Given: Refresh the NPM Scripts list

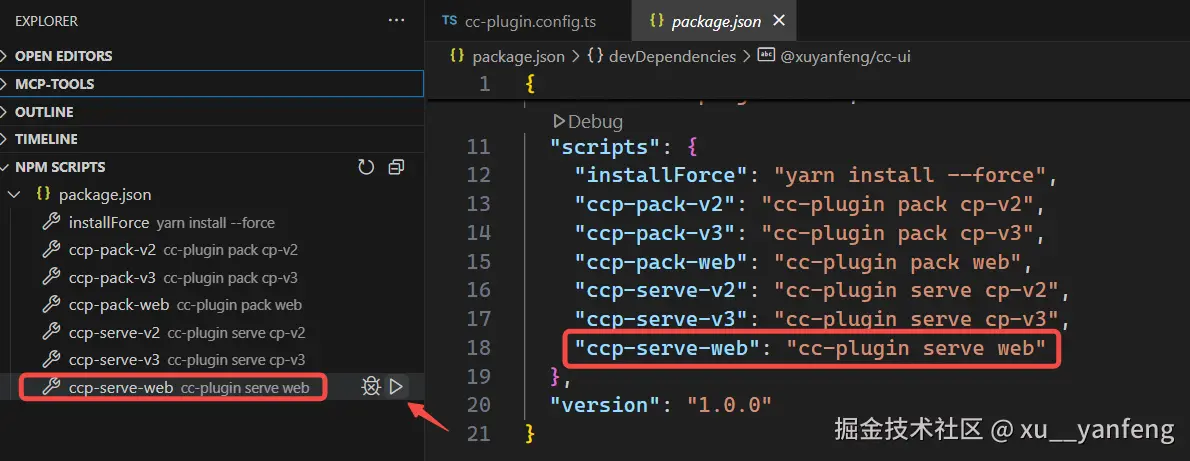Looking at the screenshot, I should tap(366, 167).
